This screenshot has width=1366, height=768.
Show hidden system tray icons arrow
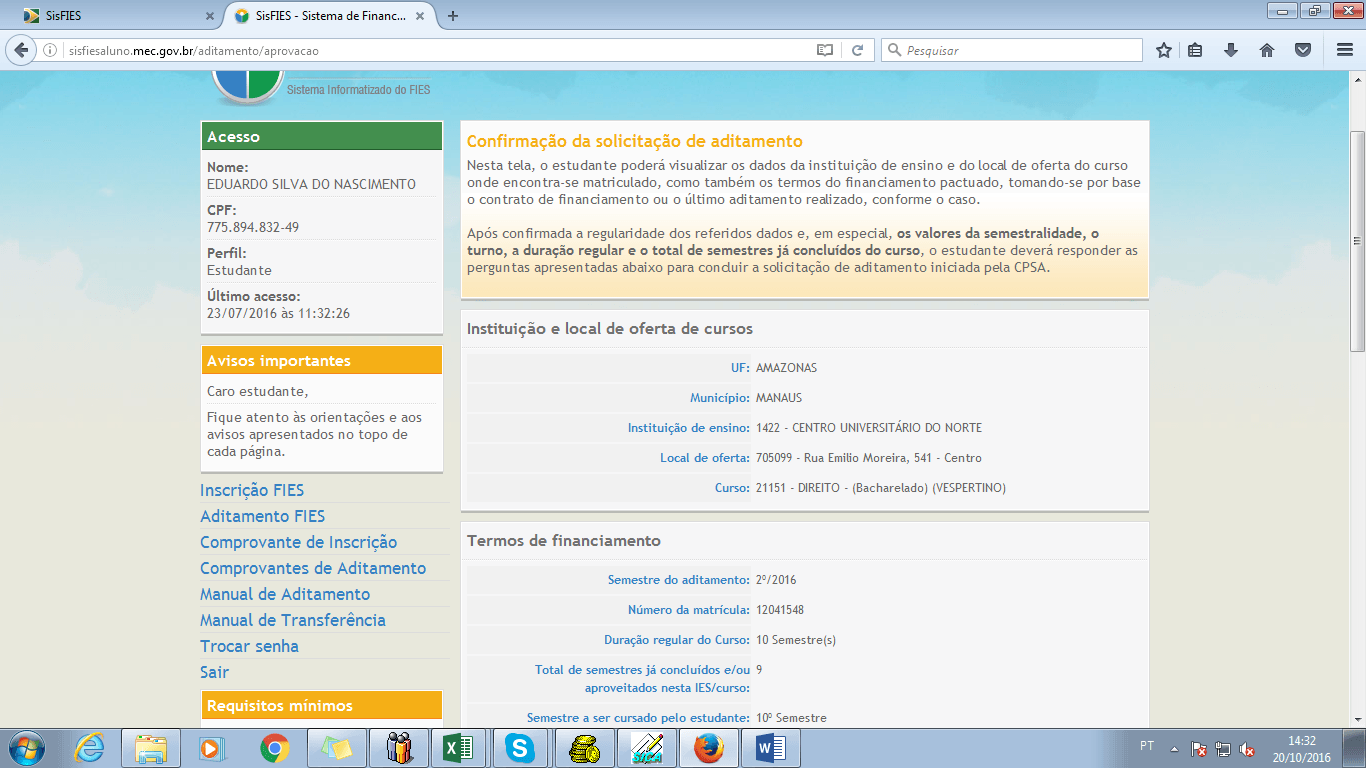(x=1175, y=748)
